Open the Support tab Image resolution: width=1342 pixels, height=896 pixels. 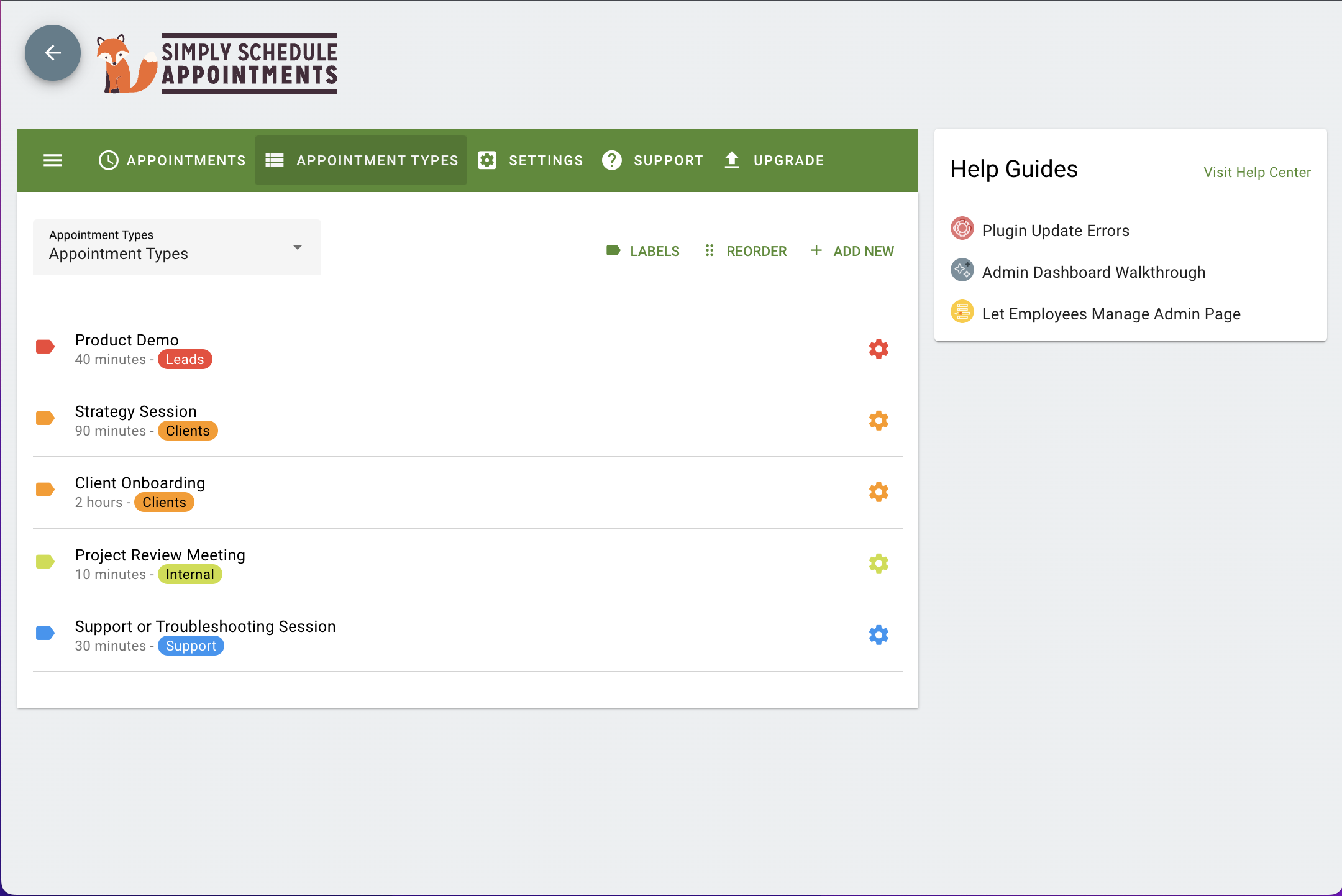(652, 160)
